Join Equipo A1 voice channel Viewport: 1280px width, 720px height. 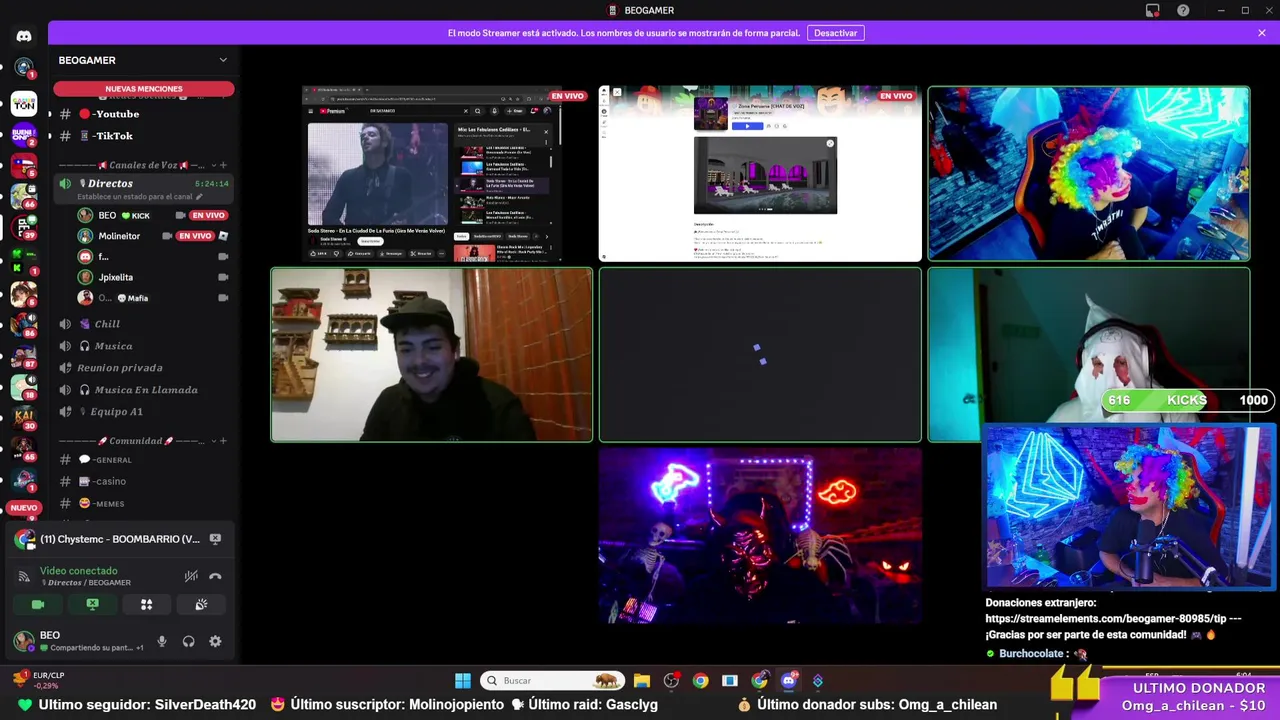pos(143,412)
